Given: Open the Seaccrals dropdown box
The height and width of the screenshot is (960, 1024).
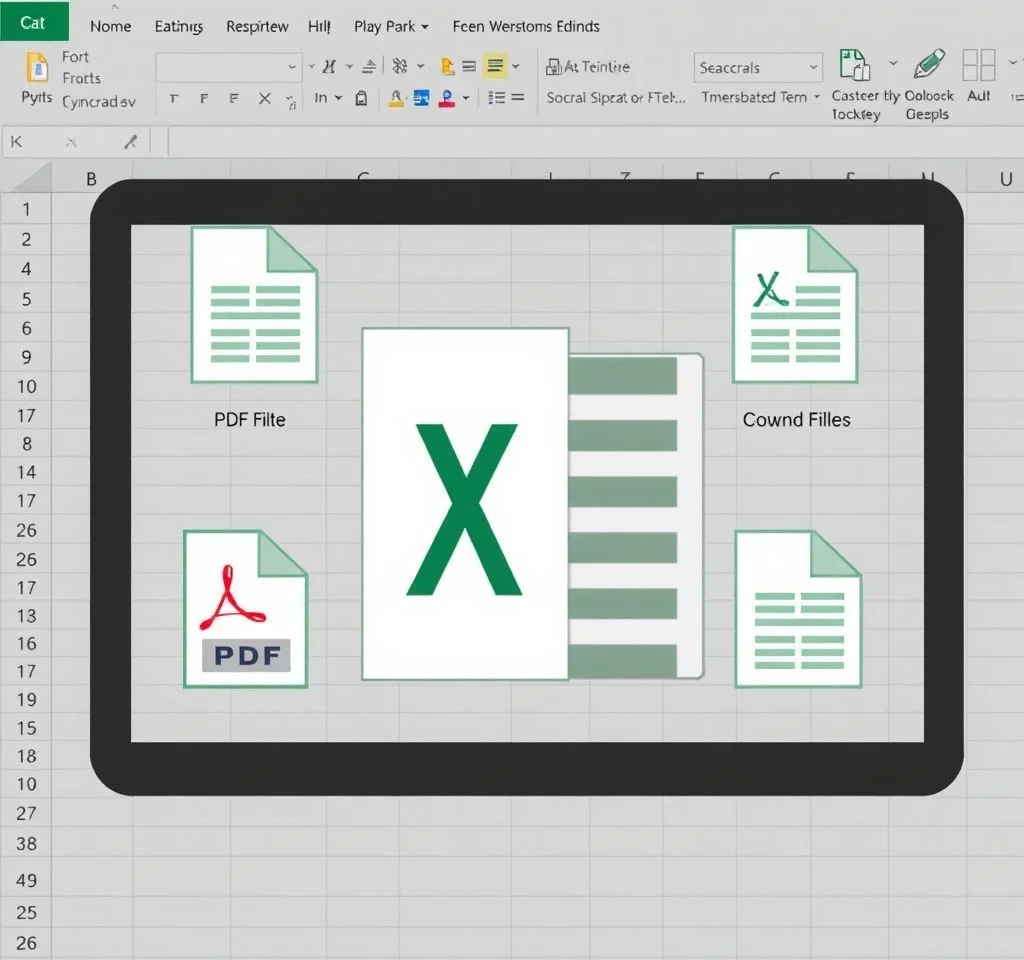Looking at the screenshot, I should point(758,68).
